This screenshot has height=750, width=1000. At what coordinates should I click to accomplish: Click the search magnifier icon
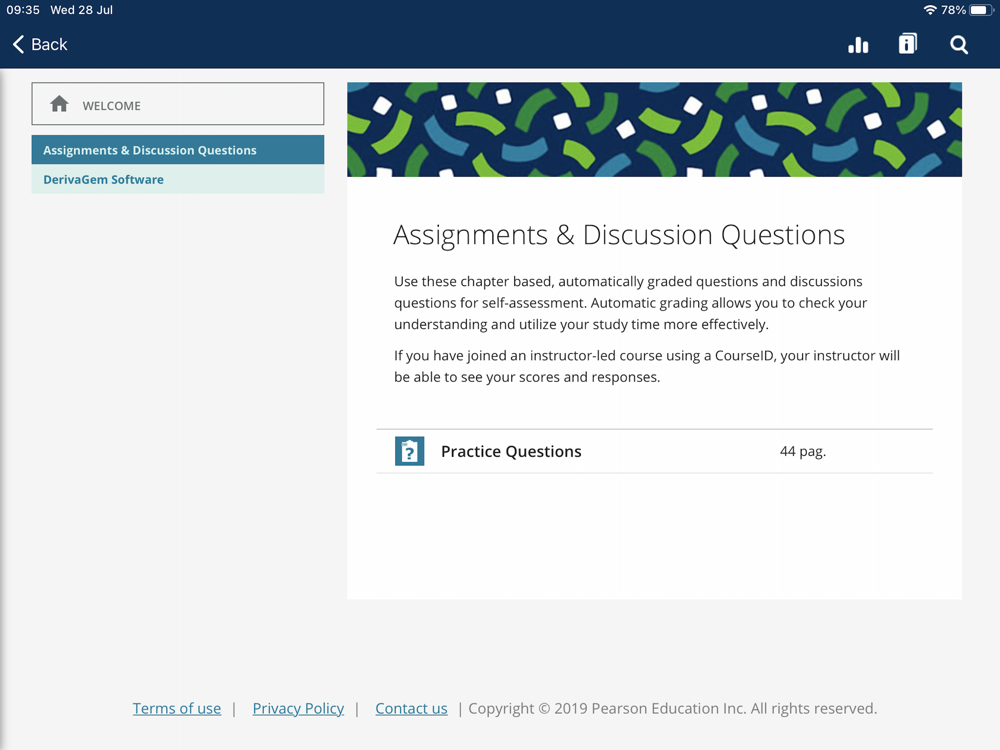click(959, 44)
